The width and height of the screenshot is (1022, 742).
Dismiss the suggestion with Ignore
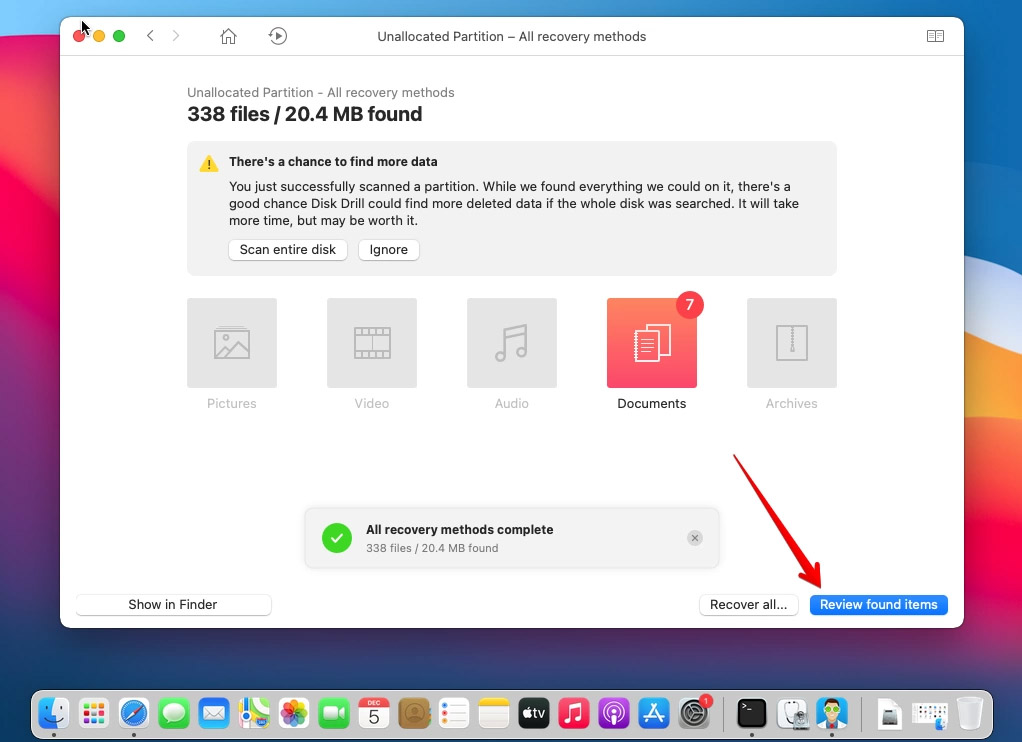pyautogui.click(x=388, y=250)
